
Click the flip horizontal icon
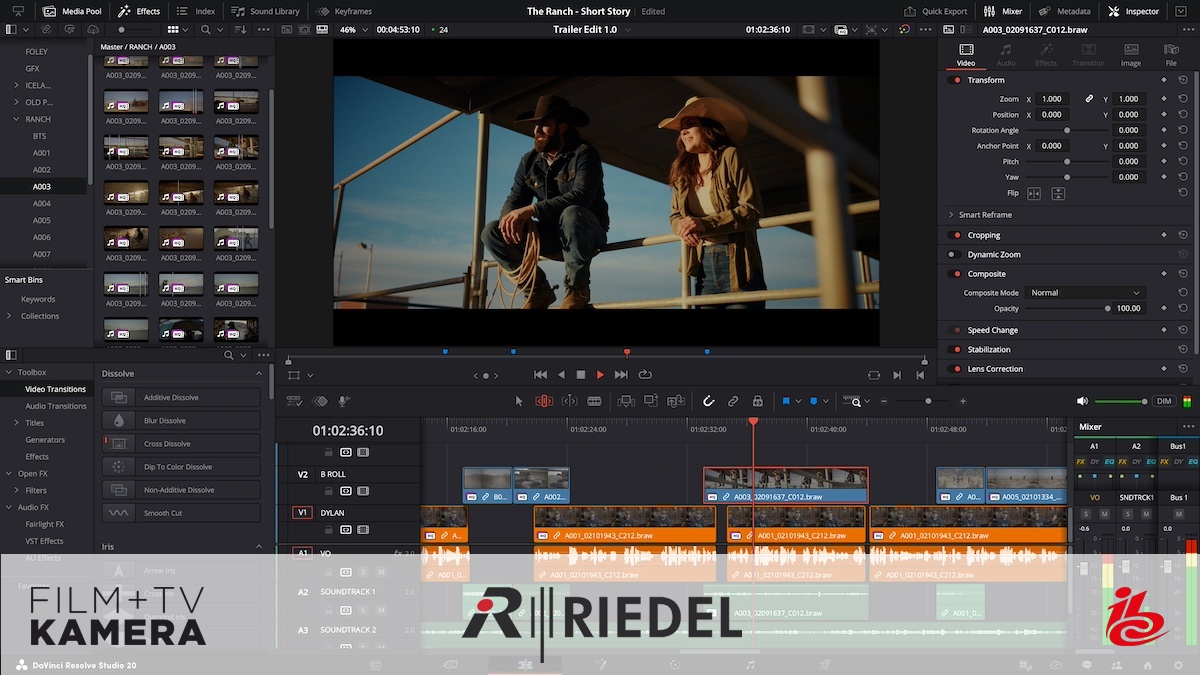[1034, 193]
